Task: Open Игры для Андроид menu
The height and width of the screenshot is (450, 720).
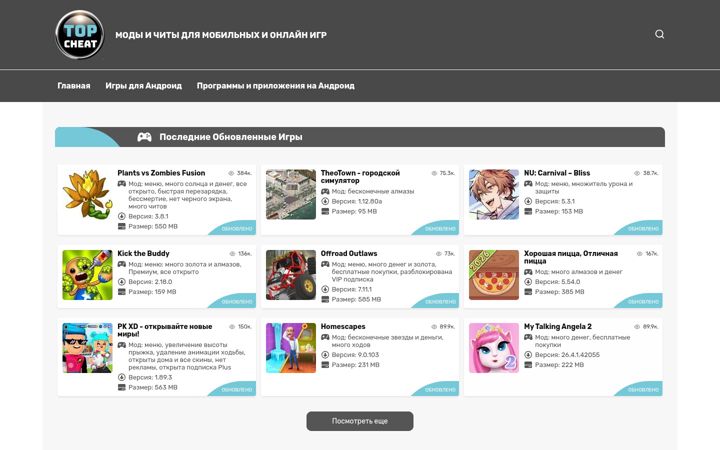Action: pos(144,86)
